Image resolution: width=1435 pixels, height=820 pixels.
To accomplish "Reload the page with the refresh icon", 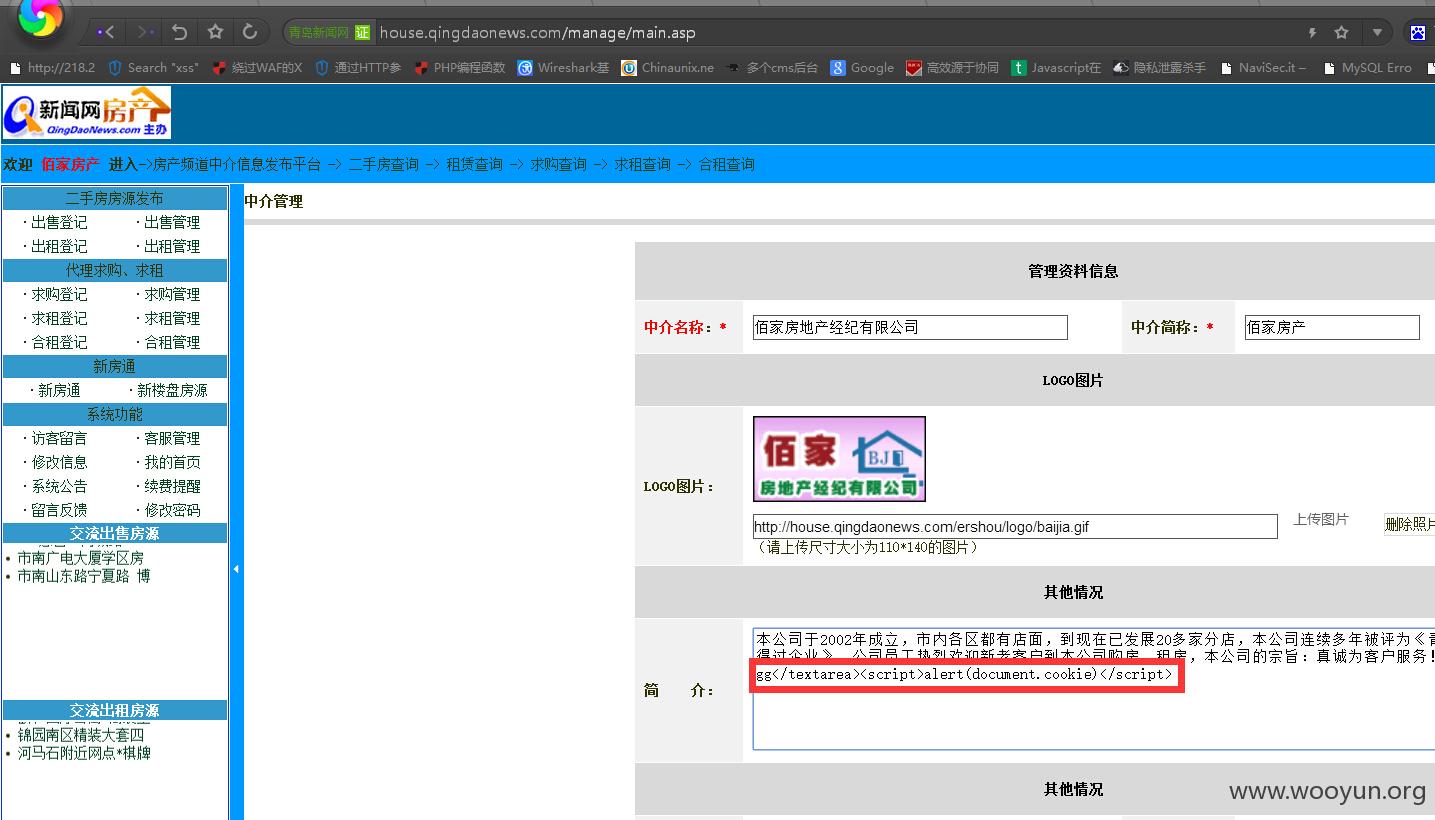I will tap(250, 32).
